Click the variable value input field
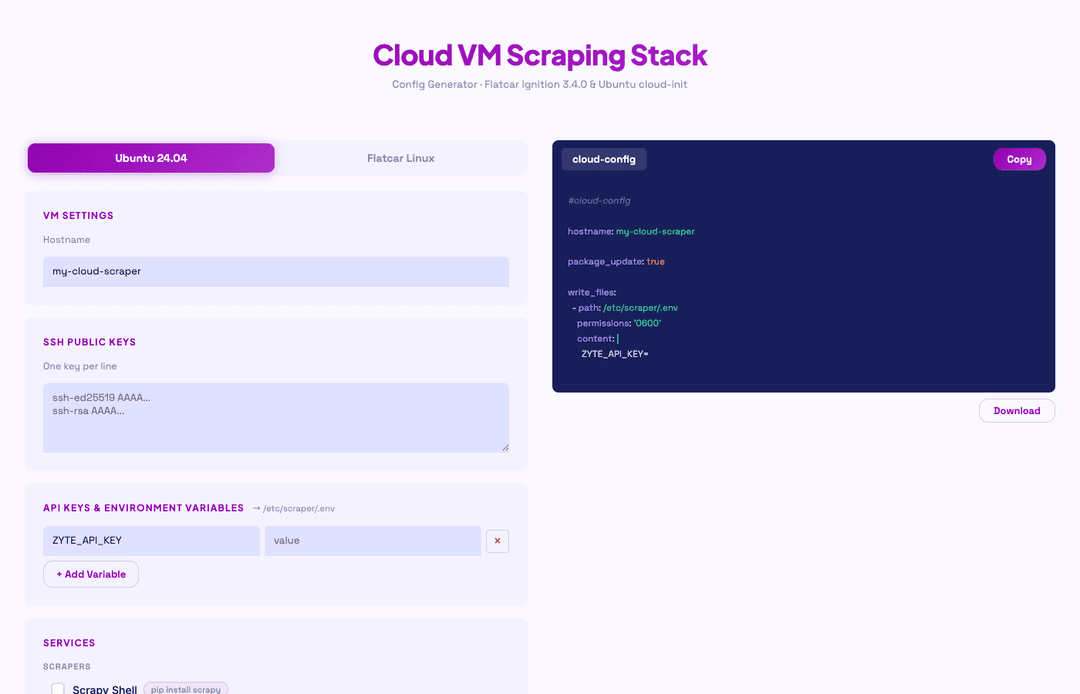Screen dimensions: 1080x694 pos(373,540)
